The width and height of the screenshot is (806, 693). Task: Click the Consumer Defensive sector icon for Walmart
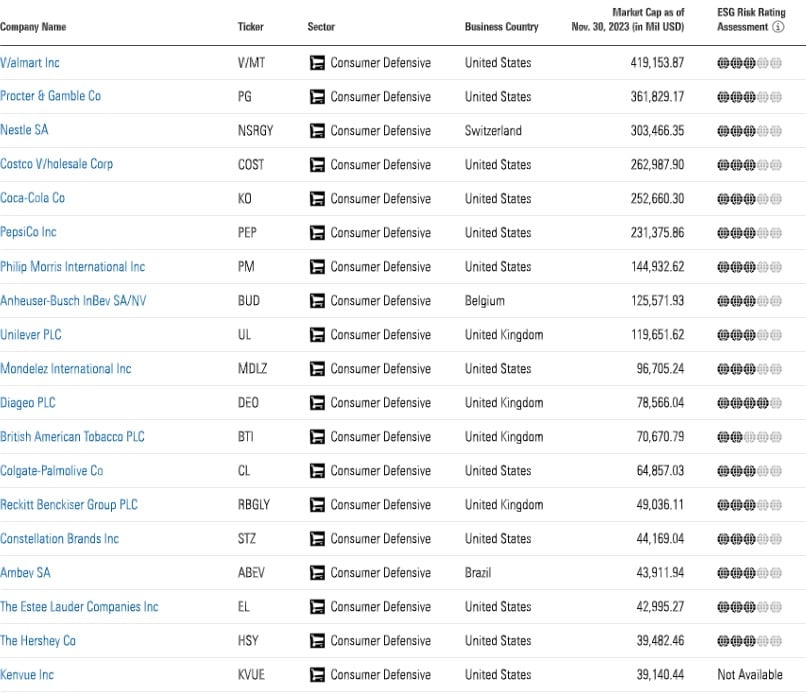pyautogui.click(x=317, y=63)
